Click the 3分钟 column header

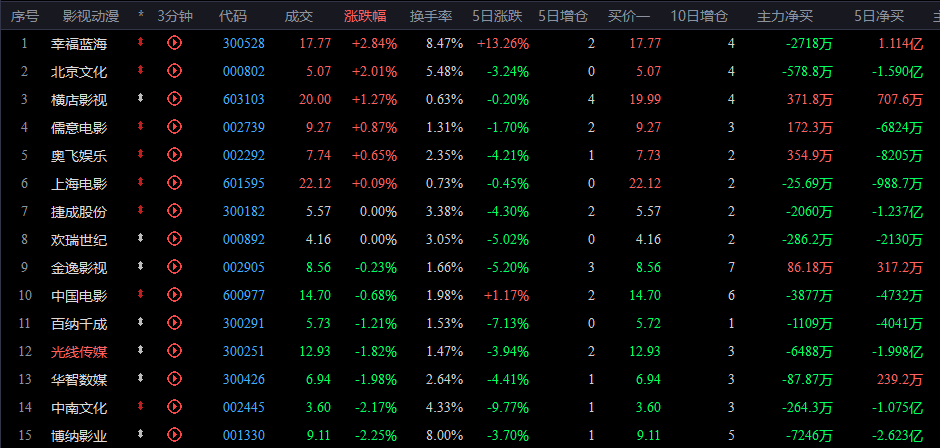point(175,16)
